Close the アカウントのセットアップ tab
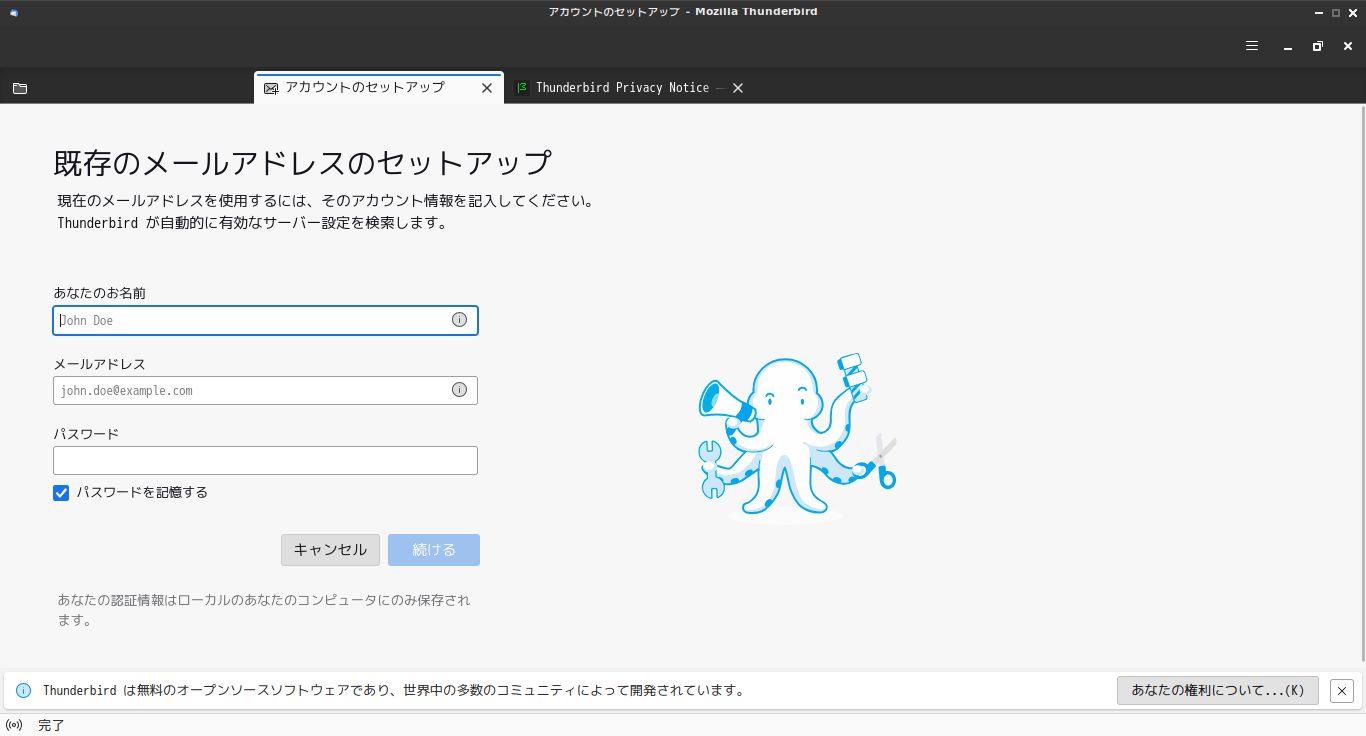The height and width of the screenshot is (736, 1366). coord(487,88)
